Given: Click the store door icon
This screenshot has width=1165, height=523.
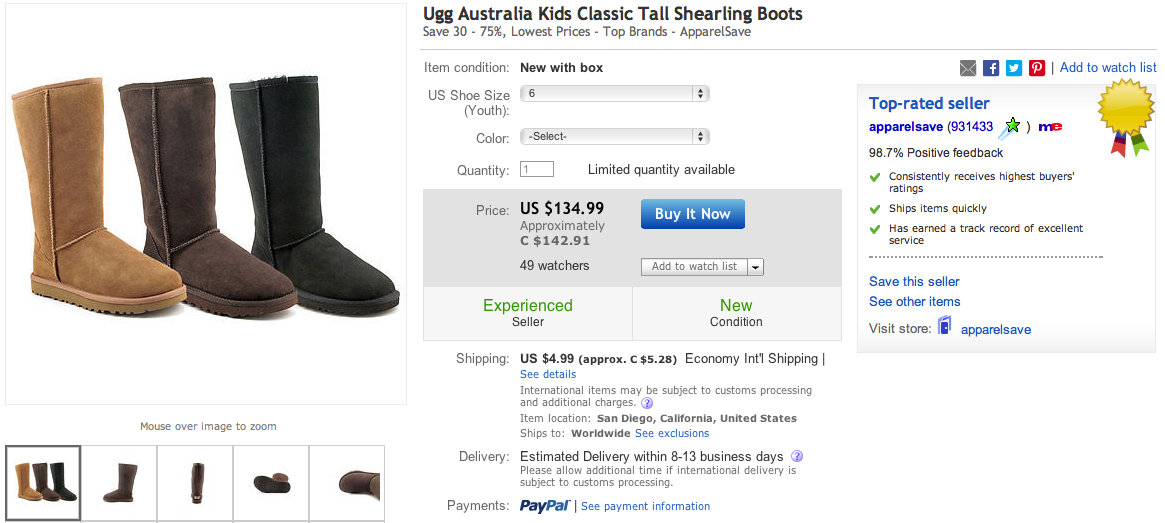Looking at the screenshot, I should [x=944, y=327].
